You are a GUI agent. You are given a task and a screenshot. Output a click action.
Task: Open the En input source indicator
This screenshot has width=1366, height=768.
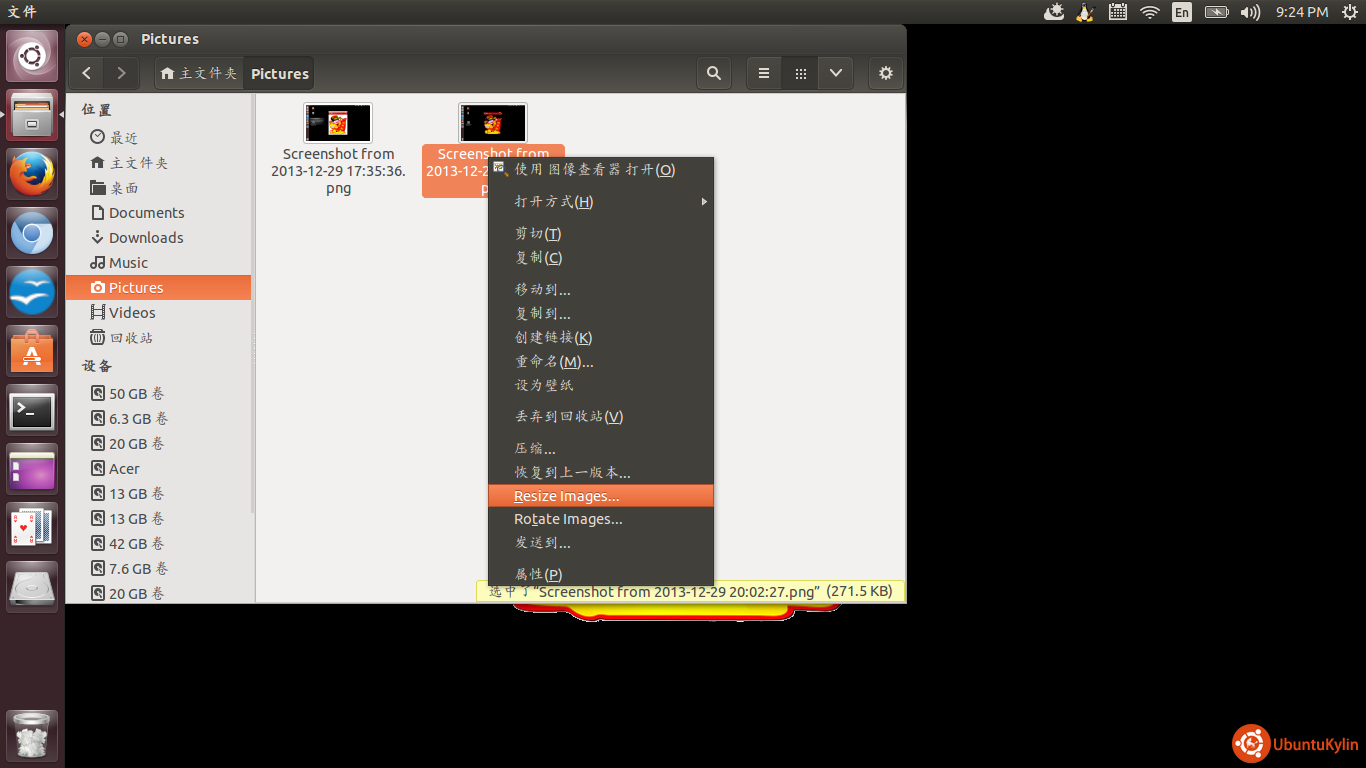click(x=1182, y=12)
